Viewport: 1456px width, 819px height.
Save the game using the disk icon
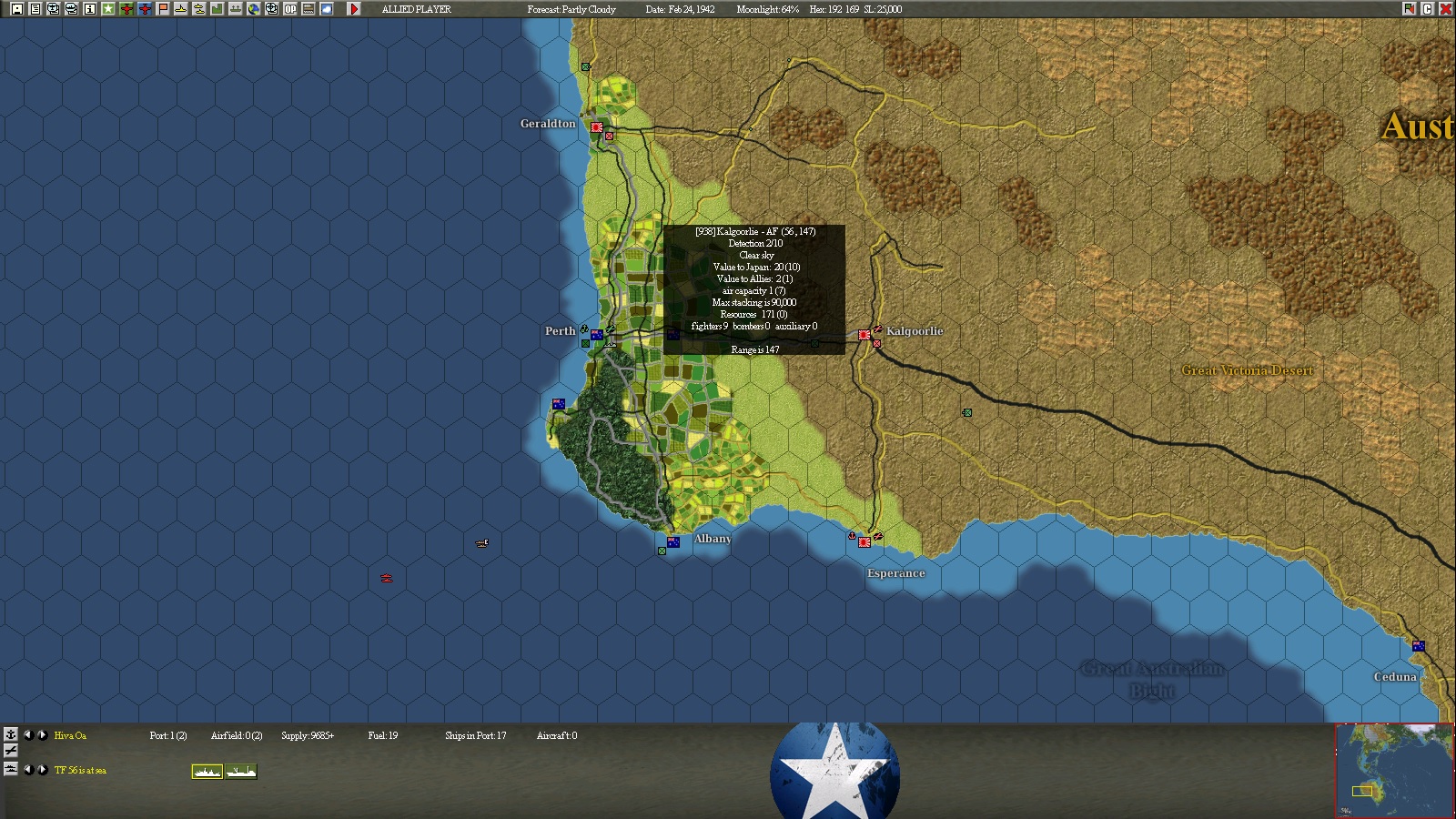17,9
